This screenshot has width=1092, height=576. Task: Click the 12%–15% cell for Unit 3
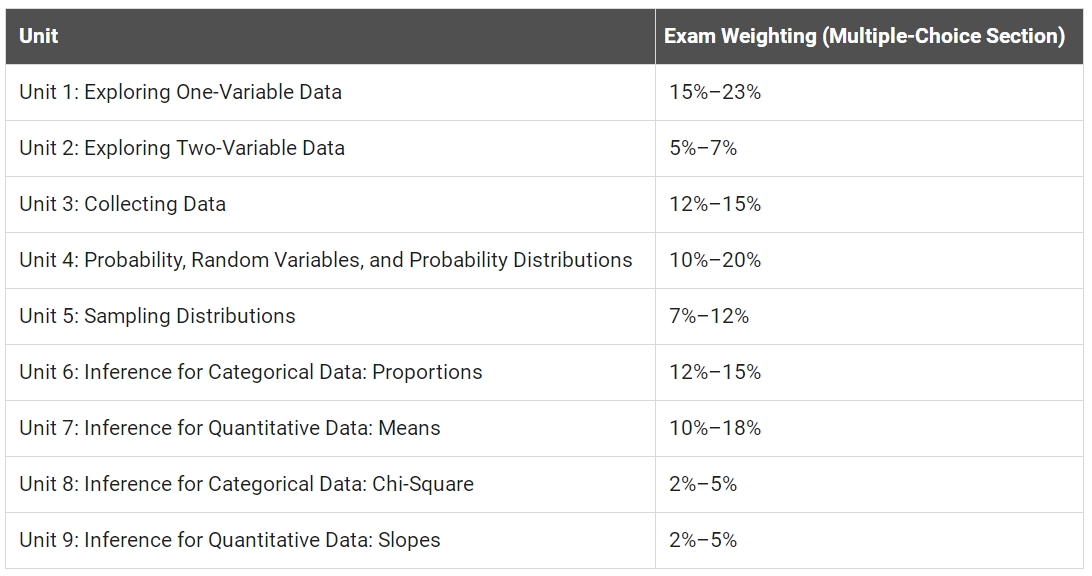(715, 204)
